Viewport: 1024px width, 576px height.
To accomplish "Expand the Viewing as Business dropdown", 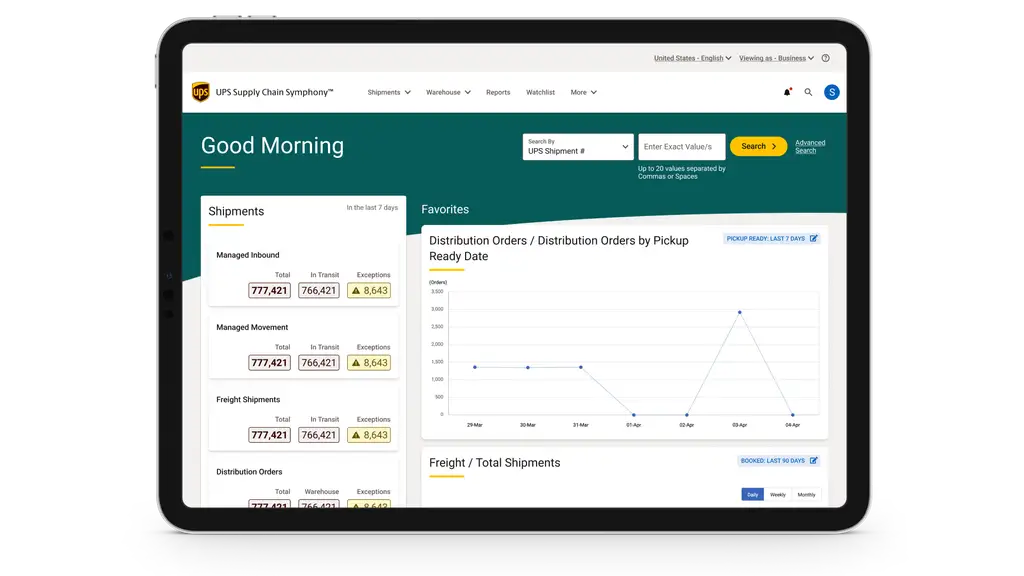I will (x=776, y=58).
